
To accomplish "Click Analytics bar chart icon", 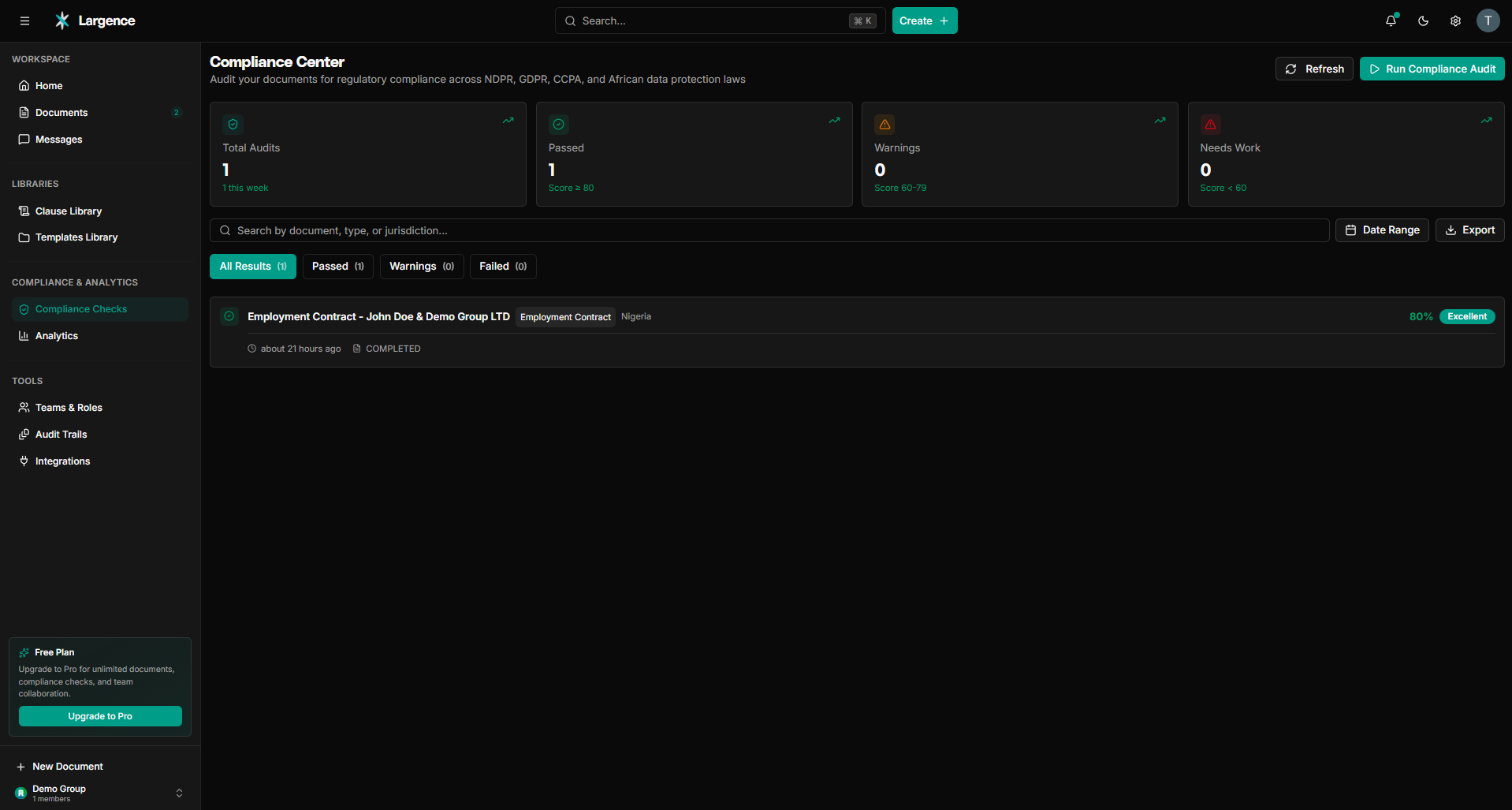I will pos(24,336).
